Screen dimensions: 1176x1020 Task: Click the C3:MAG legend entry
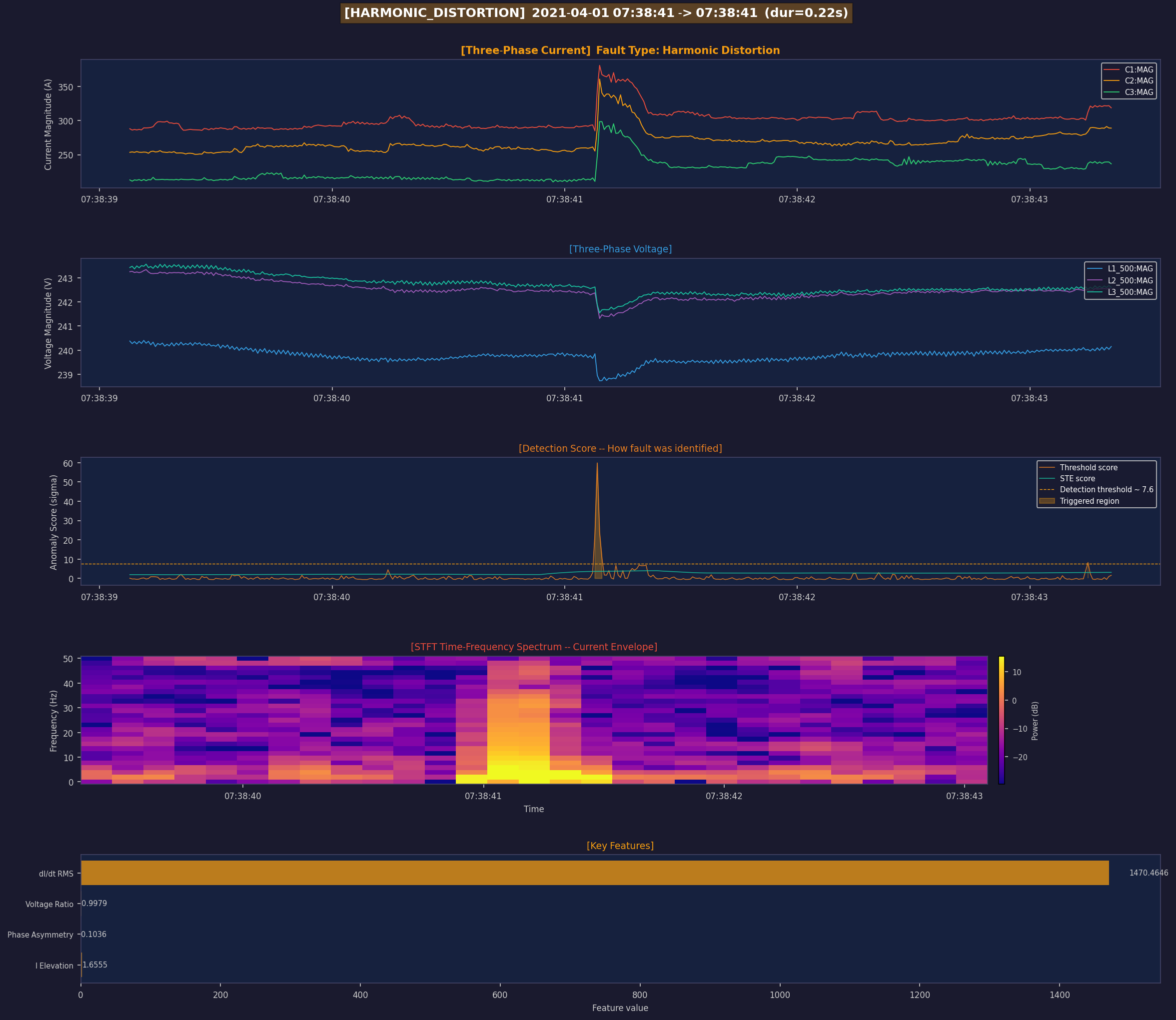[x=1139, y=92]
